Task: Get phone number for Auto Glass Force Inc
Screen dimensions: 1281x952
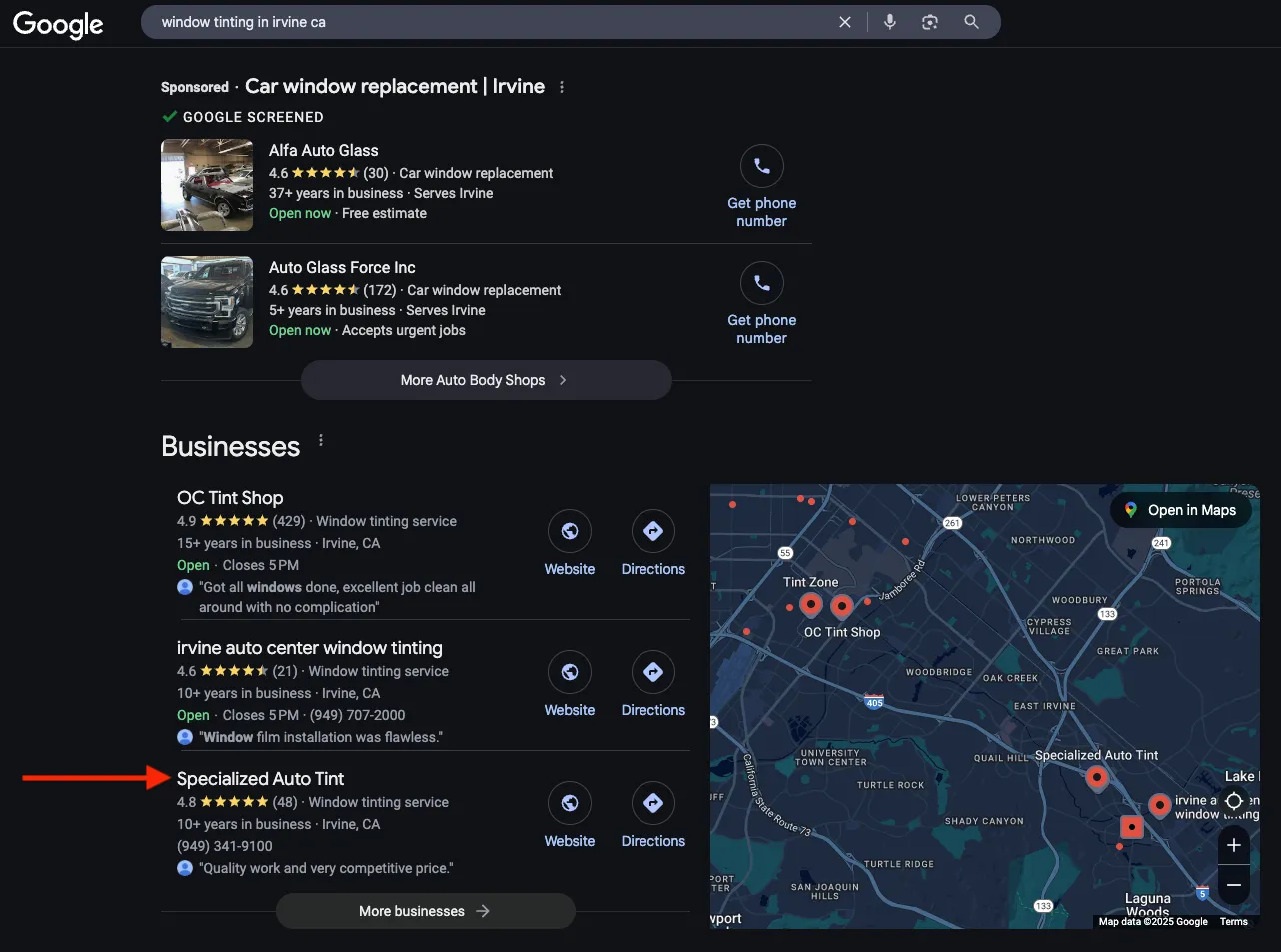Action: click(x=762, y=304)
